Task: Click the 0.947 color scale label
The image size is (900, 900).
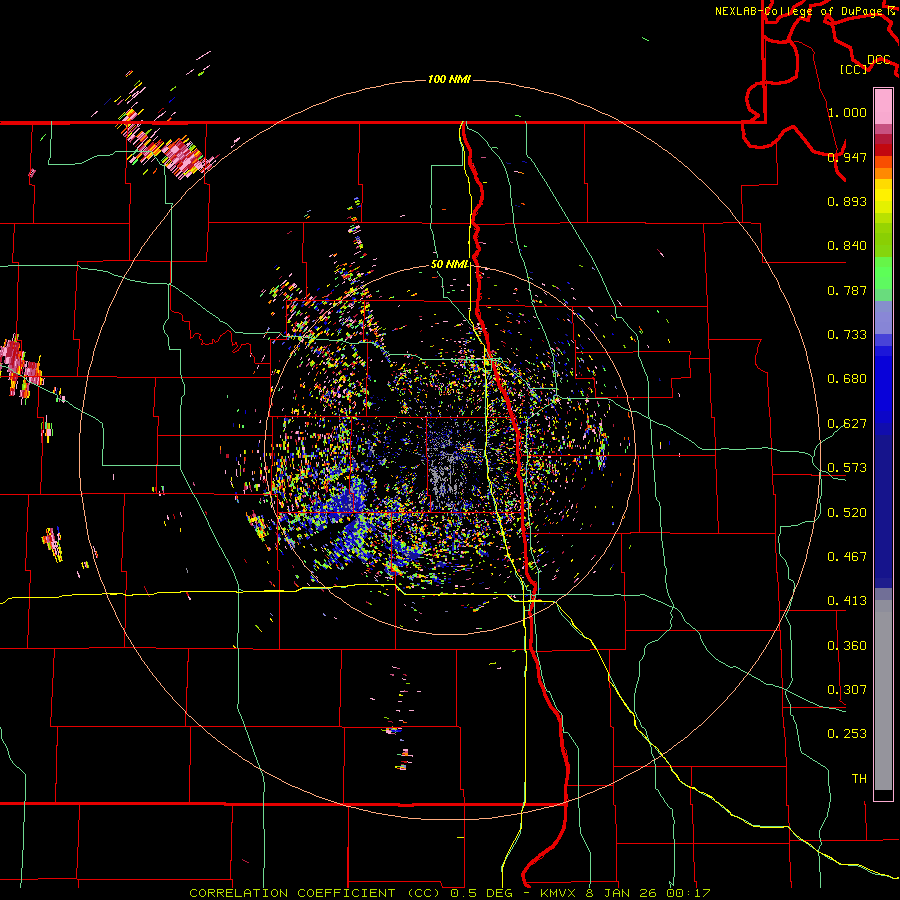Action: [847, 157]
